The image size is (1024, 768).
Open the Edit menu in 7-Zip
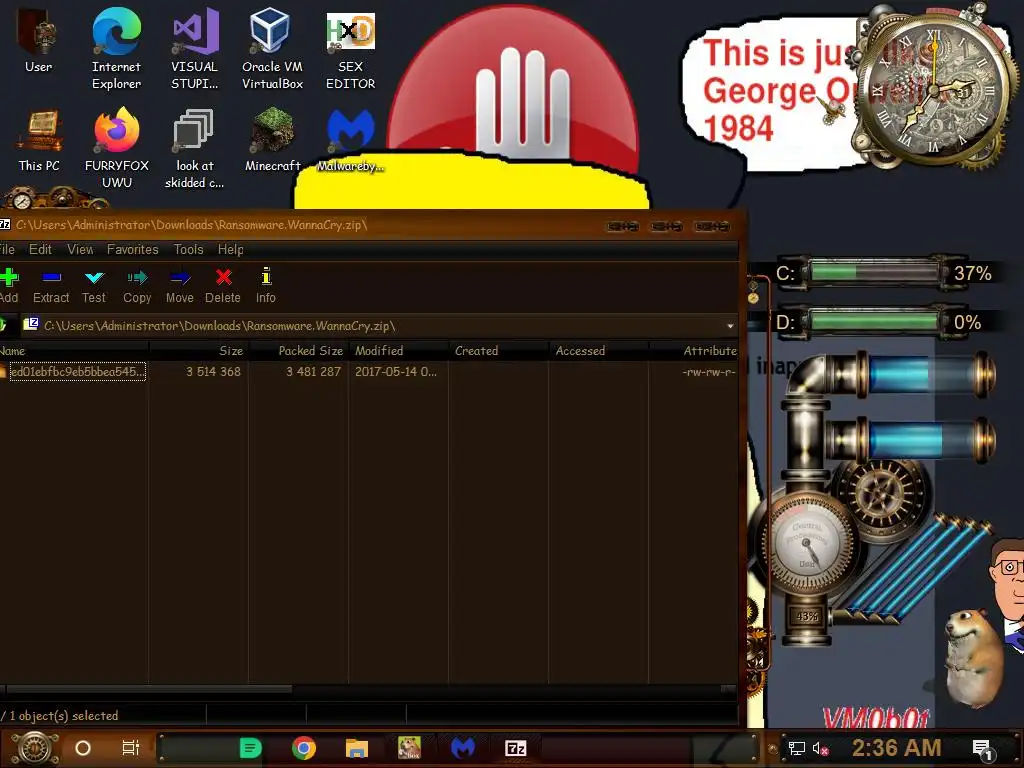(40, 249)
